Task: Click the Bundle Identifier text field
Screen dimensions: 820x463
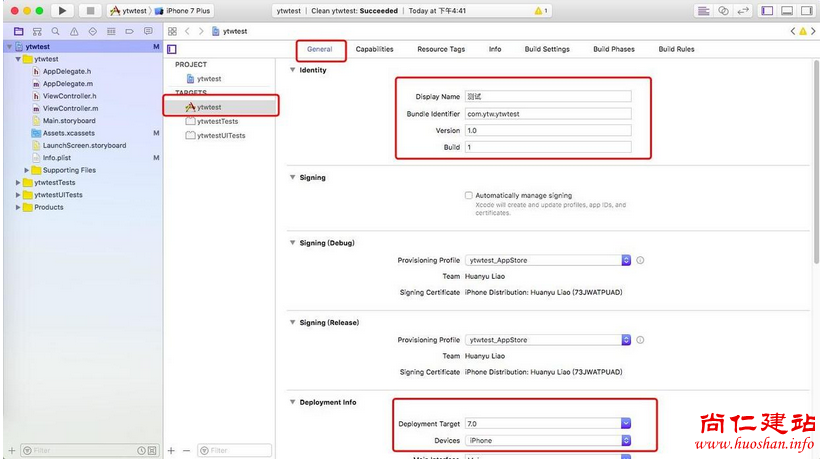Action: point(548,114)
